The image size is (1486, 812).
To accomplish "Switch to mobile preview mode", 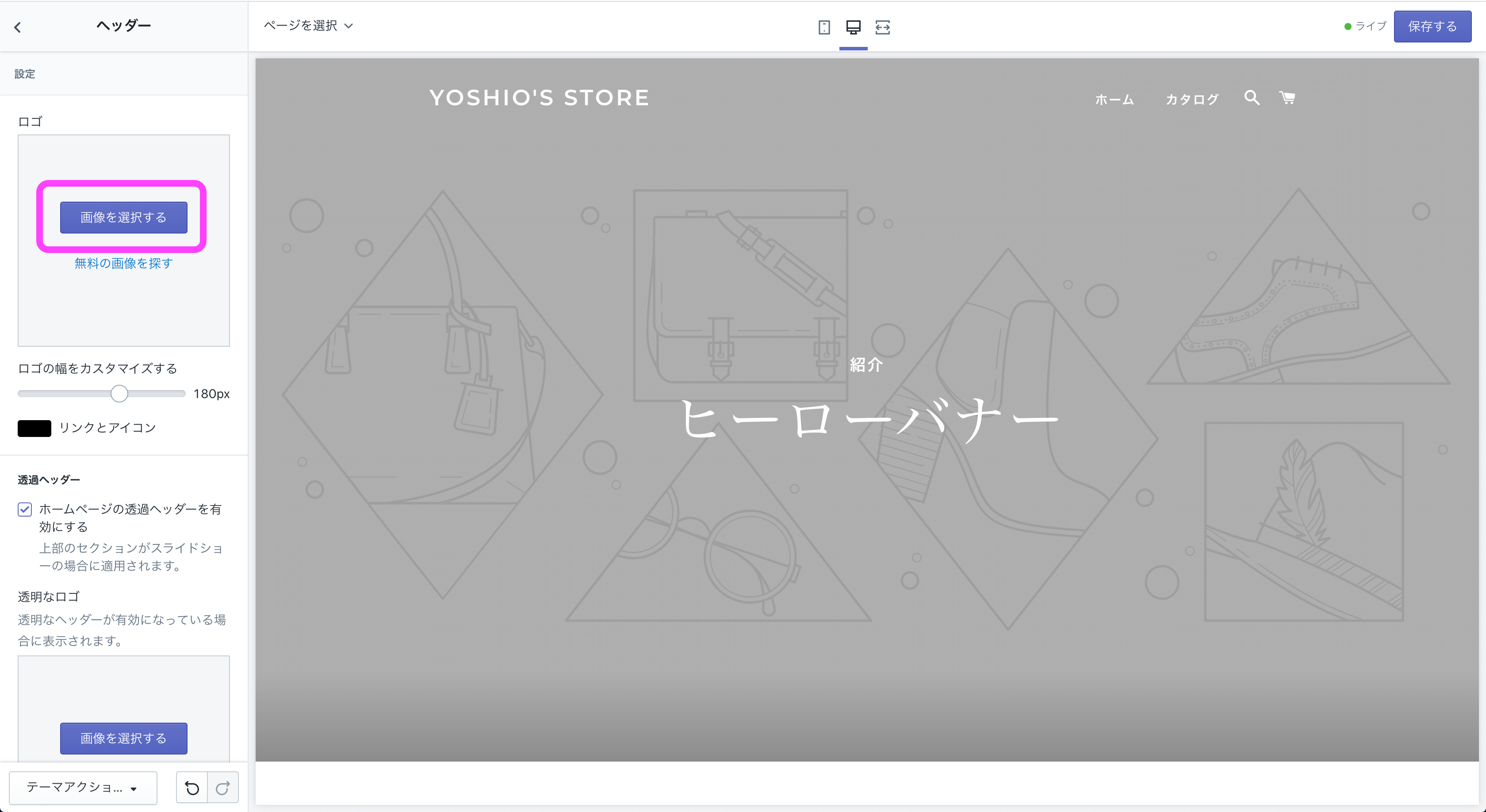I will click(x=824, y=27).
